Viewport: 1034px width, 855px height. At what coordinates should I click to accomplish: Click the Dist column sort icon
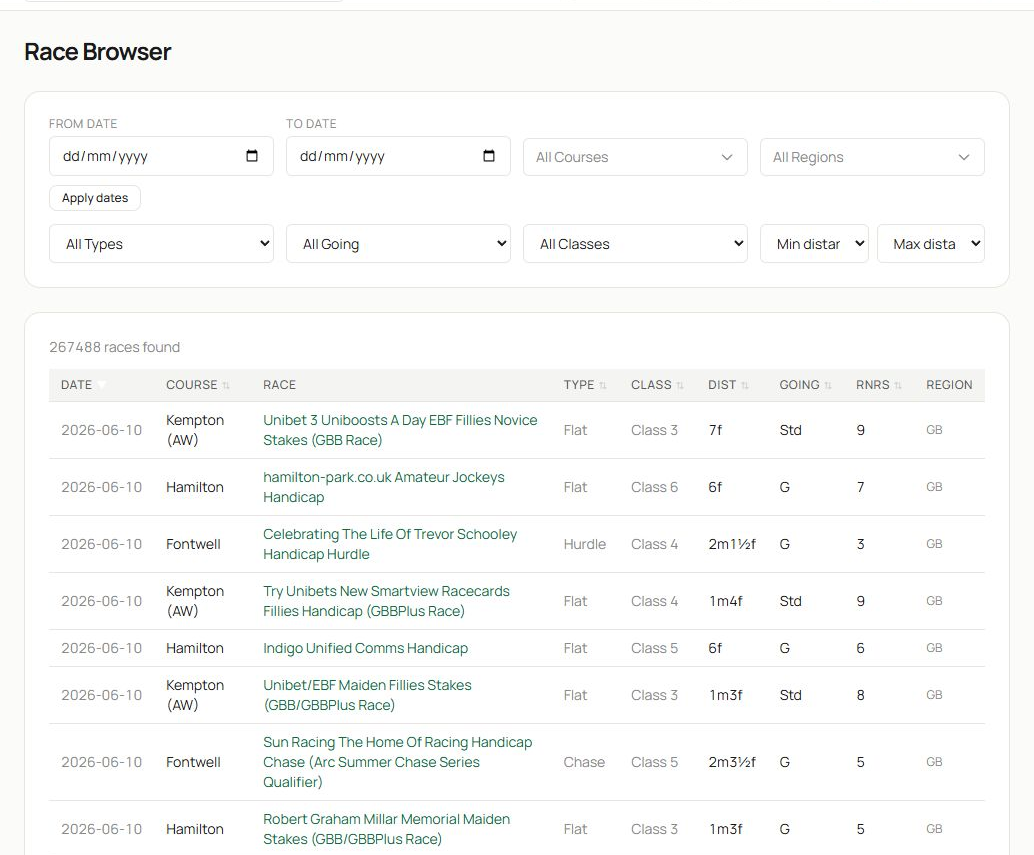(745, 386)
